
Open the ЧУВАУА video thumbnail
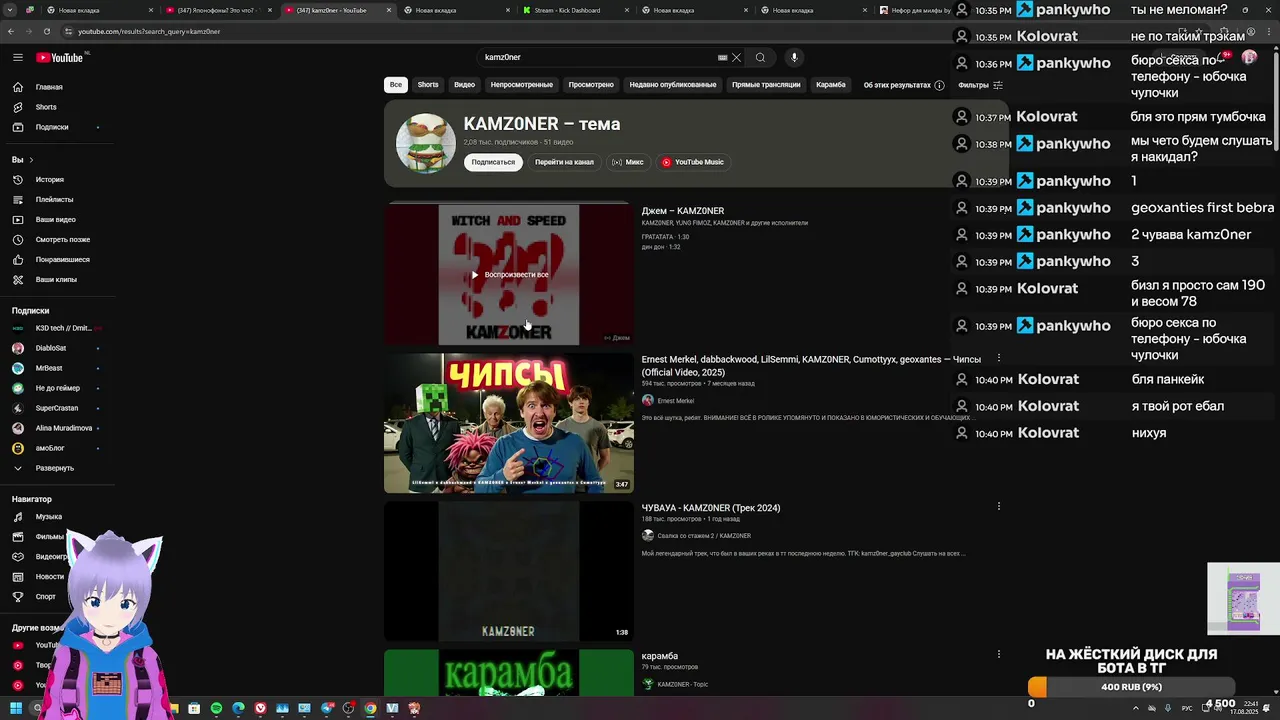pyautogui.click(x=509, y=571)
